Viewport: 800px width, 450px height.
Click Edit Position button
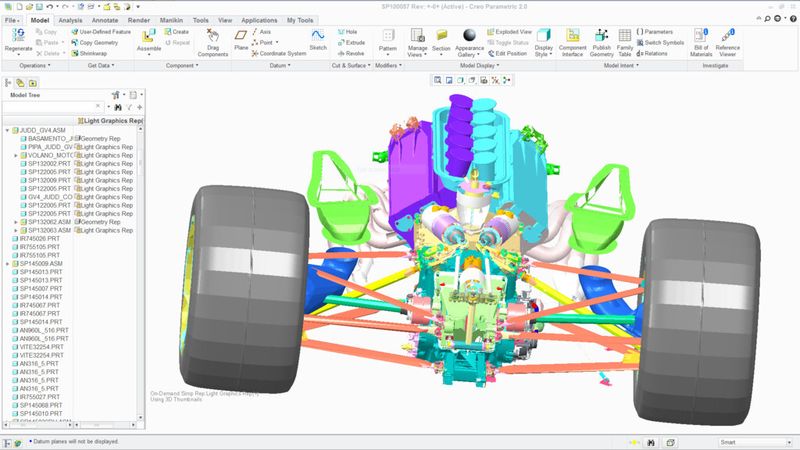pyautogui.click(x=507, y=53)
